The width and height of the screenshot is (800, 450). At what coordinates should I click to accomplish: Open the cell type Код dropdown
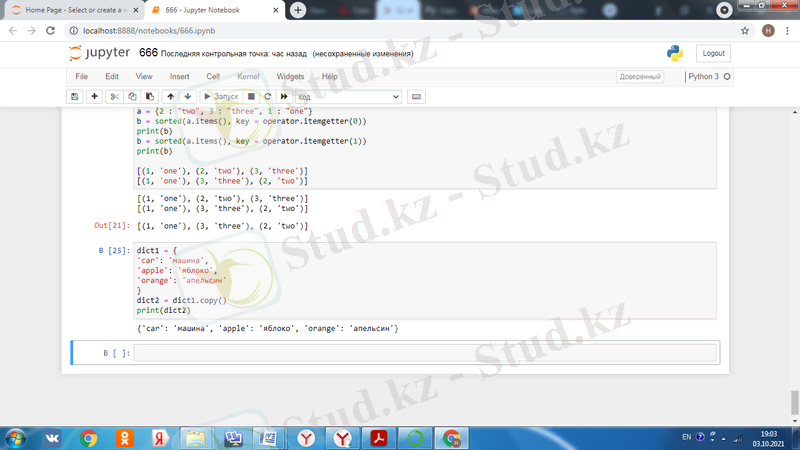pos(348,96)
